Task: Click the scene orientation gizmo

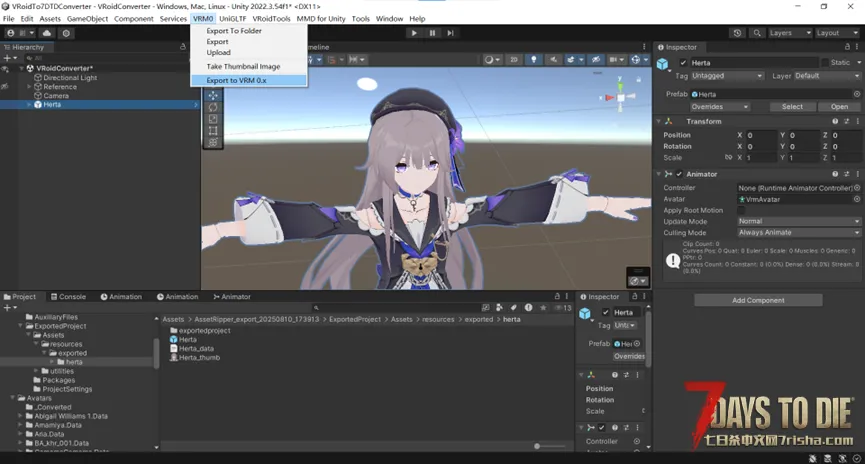Action: coord(620,97)
